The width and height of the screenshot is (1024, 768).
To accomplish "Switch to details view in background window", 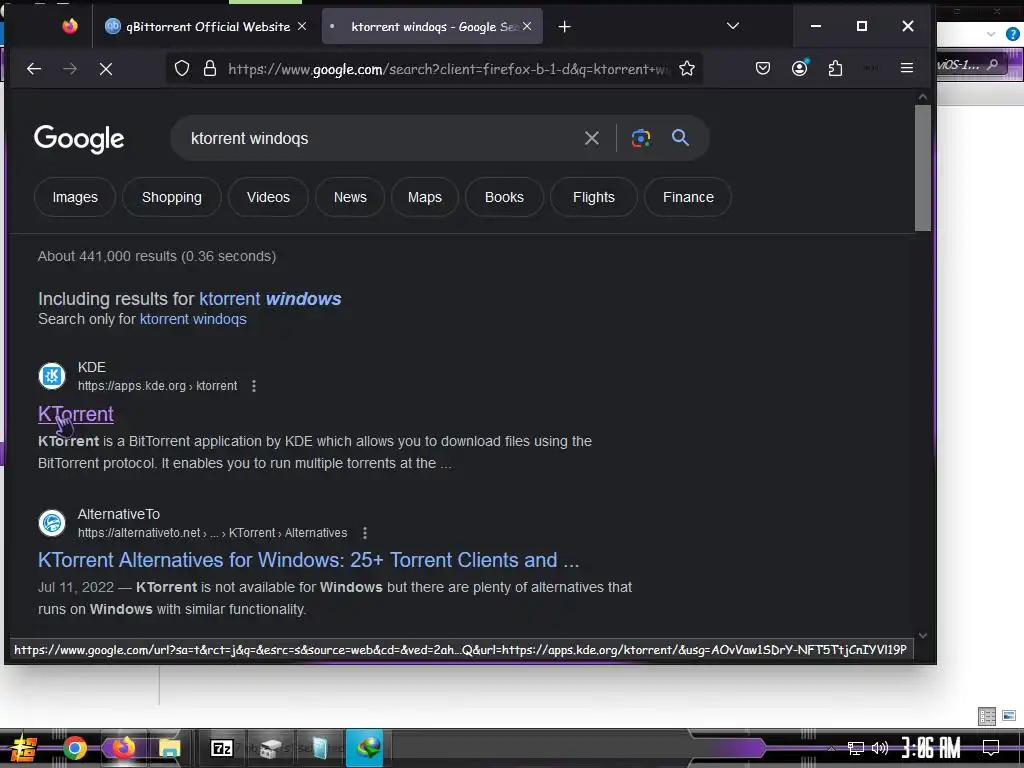I will [987, 716].
